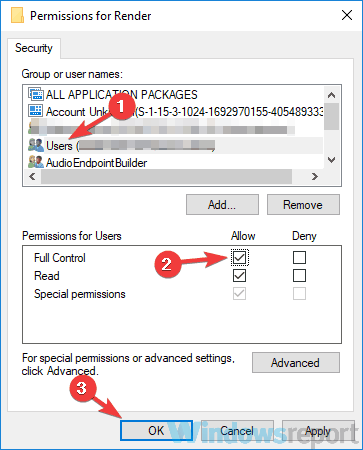Screen dimensions: 363x450
Task: Enable Read Deny checkbox
Action: pos(299,276)
